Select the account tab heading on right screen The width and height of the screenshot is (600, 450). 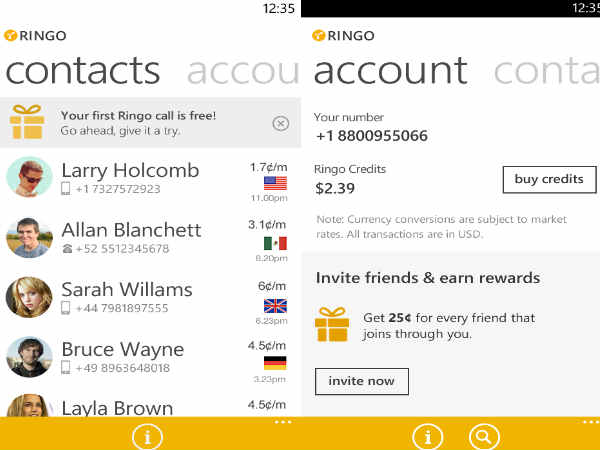click(x=390, y=71)
